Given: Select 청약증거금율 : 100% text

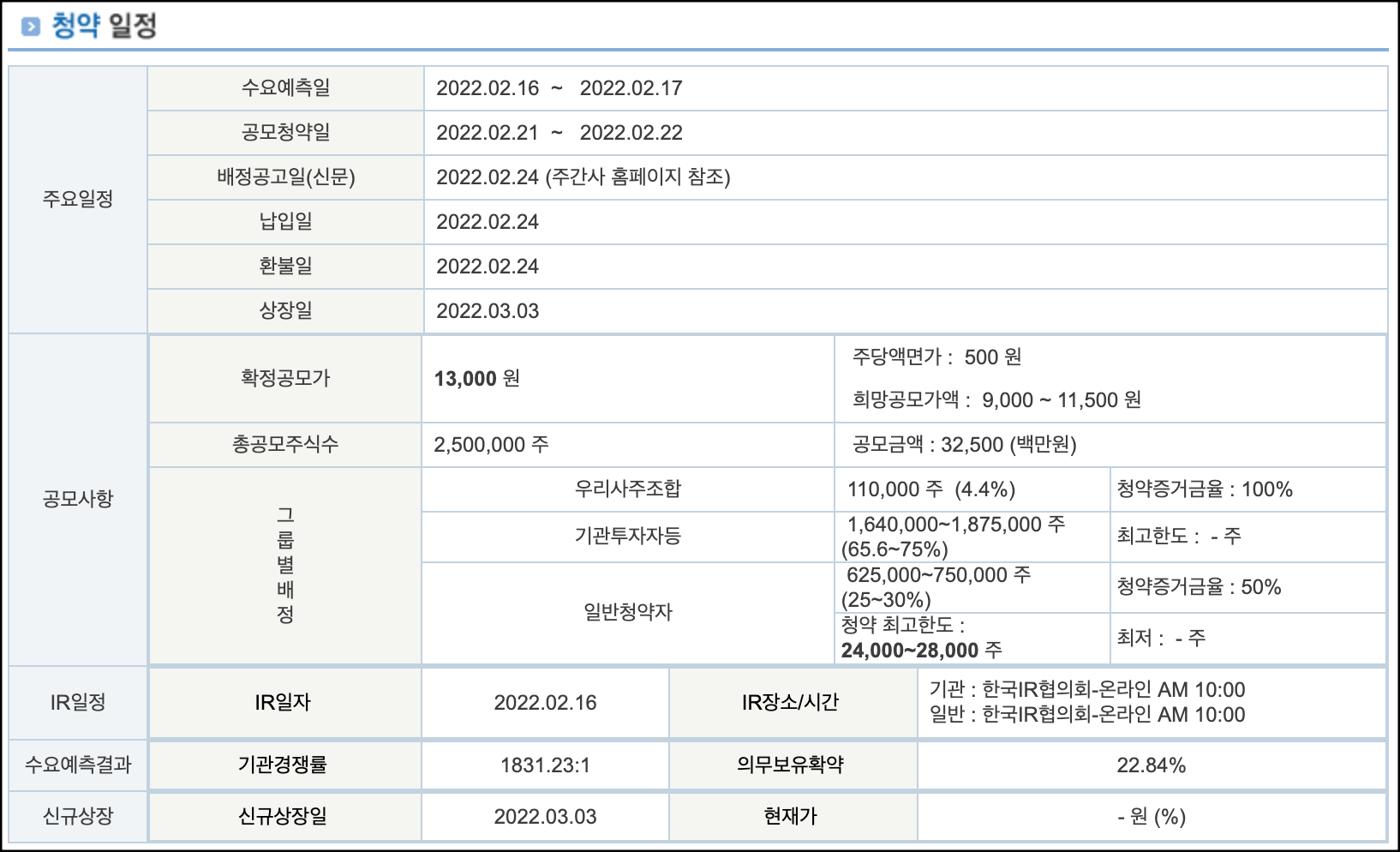Looking at the screenshot, I should [1205, 489].
